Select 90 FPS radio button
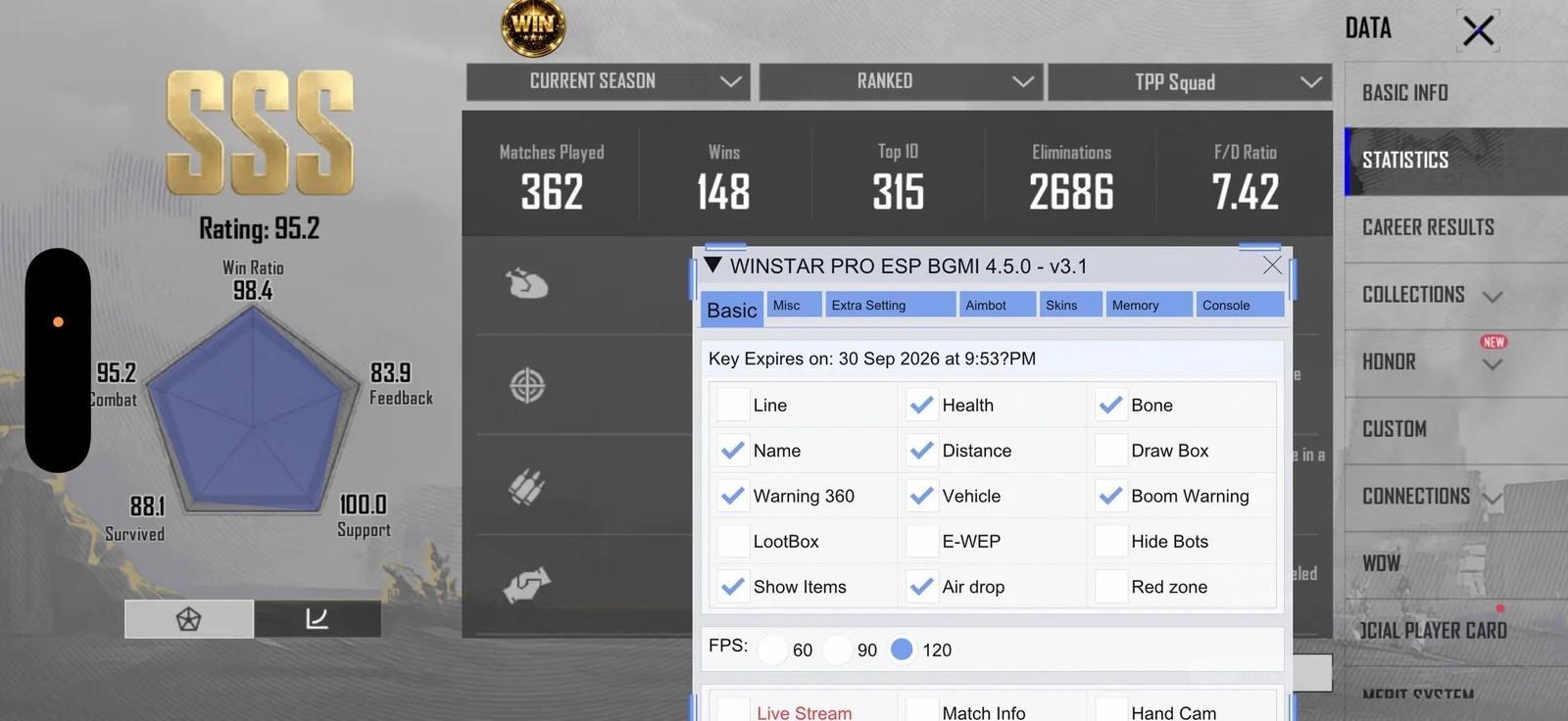 tap(837, 649)
